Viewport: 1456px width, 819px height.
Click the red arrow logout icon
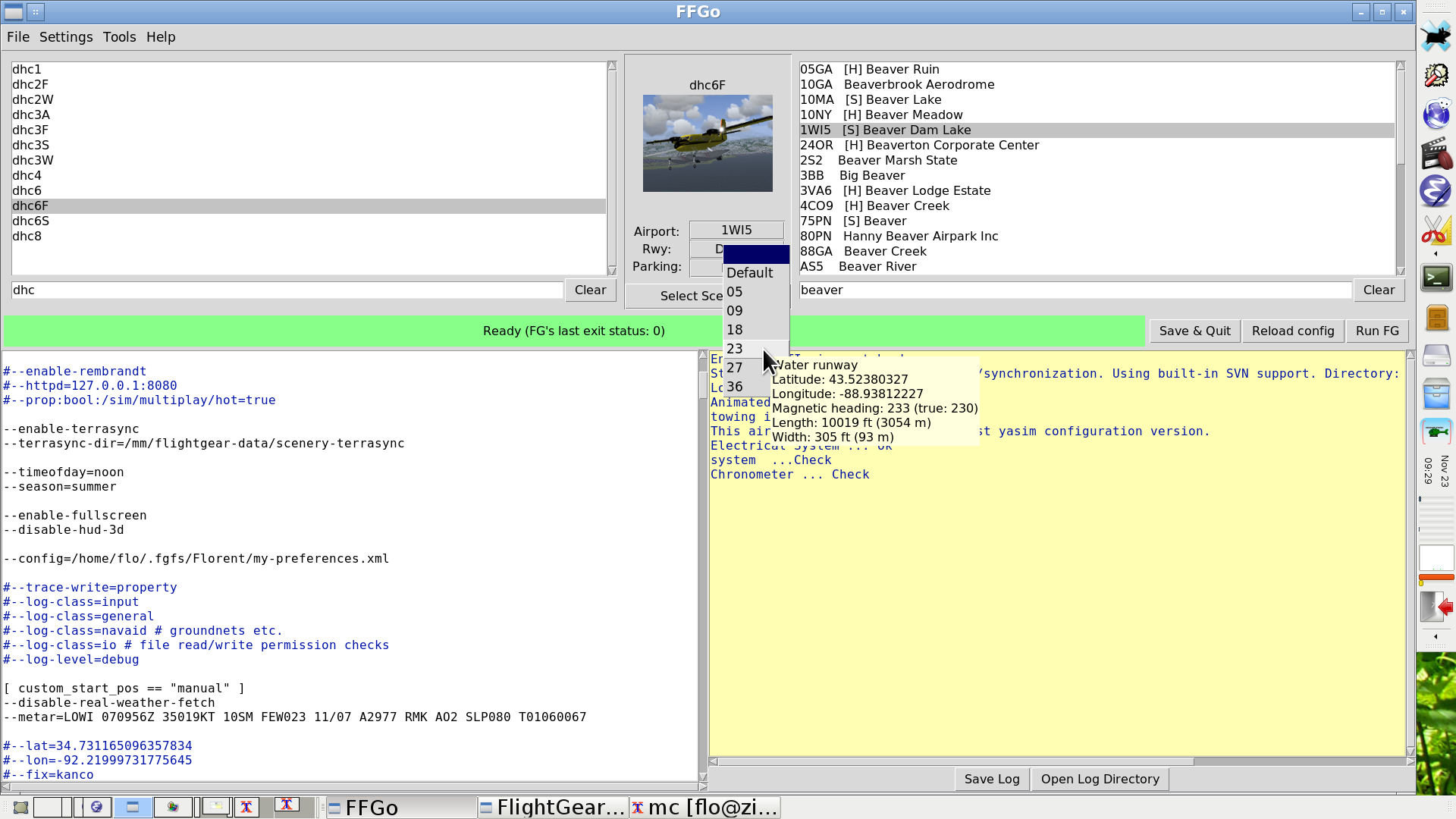(1436, 607)
